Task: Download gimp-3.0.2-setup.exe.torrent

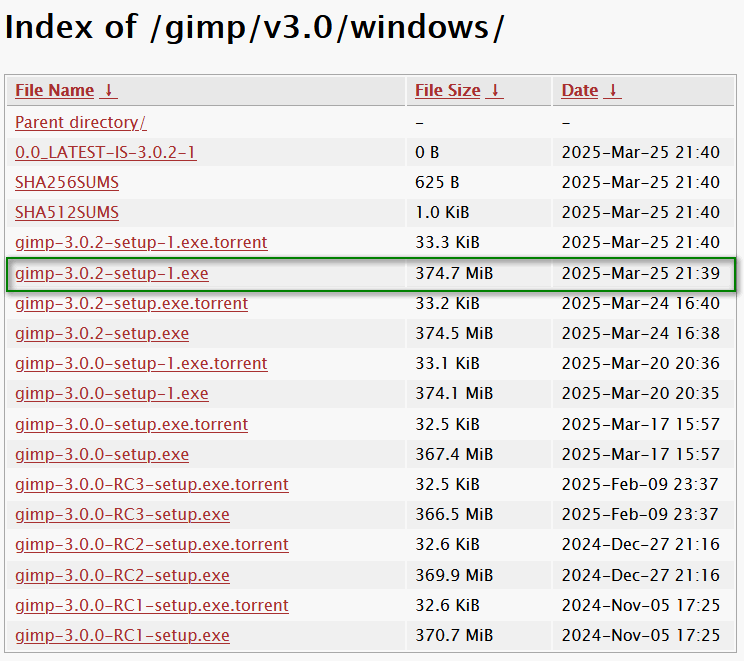Action: (x=131, y=303)
